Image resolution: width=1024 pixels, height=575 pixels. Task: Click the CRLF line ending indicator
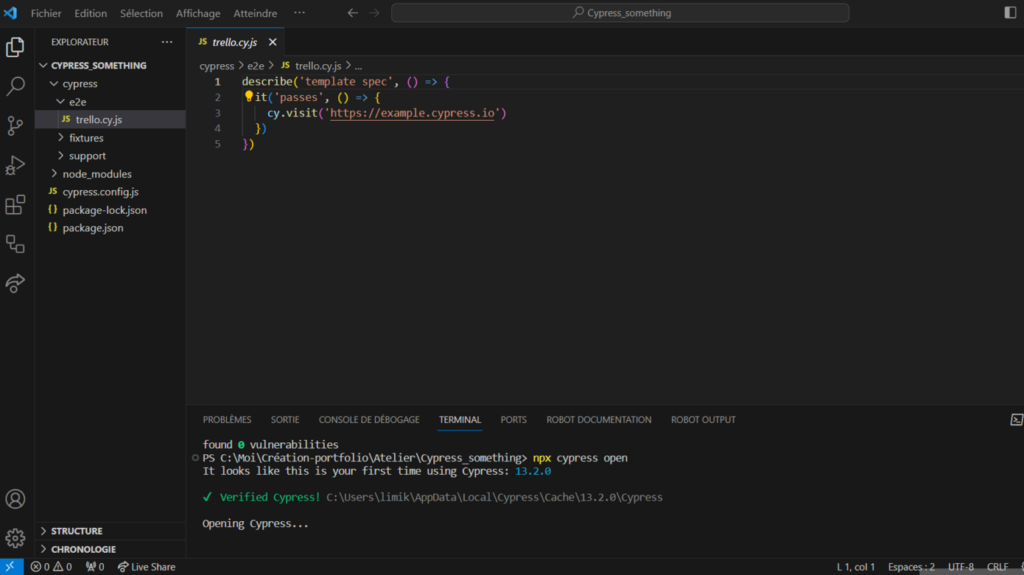997,567
